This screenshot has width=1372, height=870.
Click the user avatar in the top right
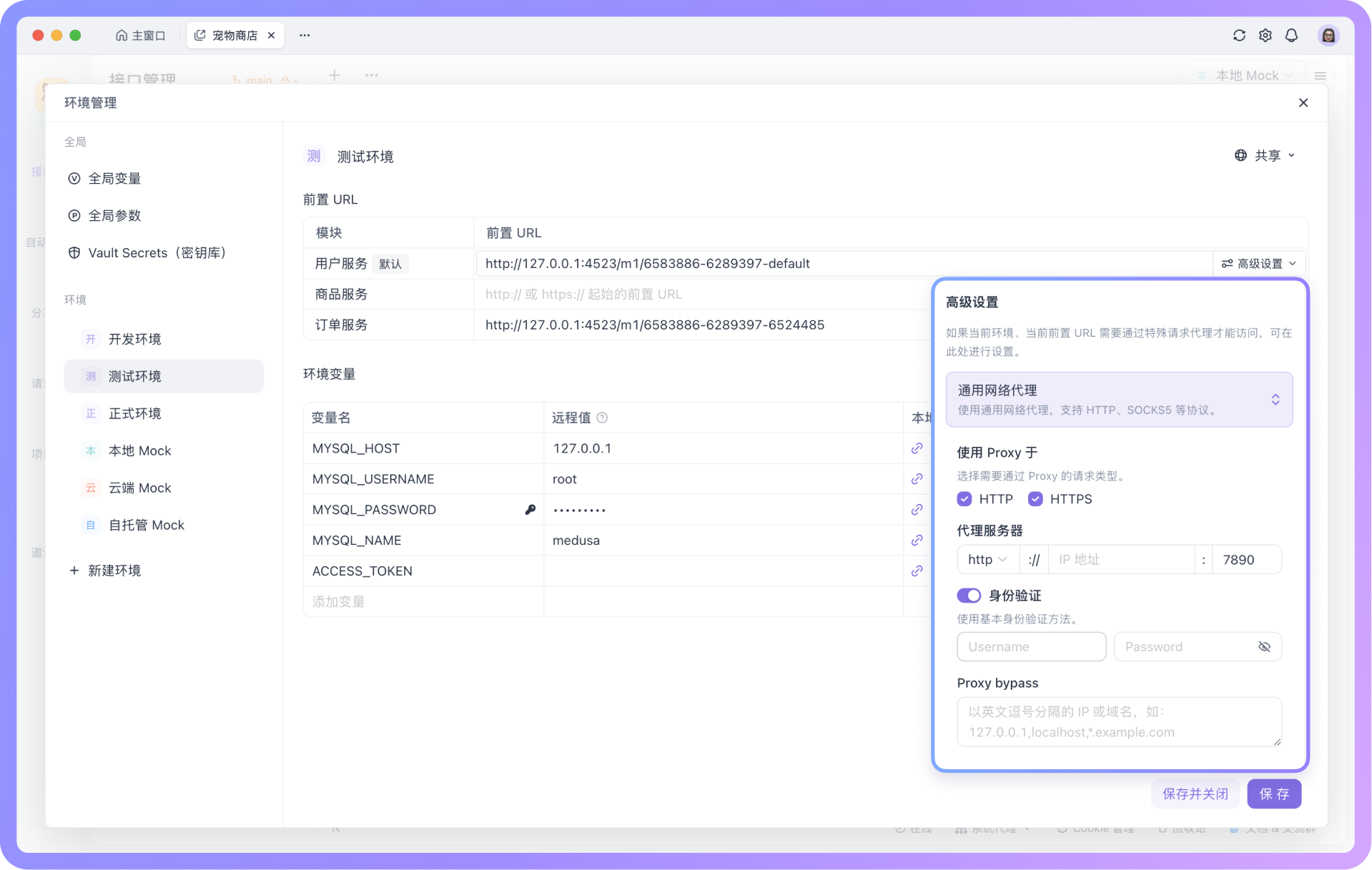pyautogui.click(x=1328, y=35)
